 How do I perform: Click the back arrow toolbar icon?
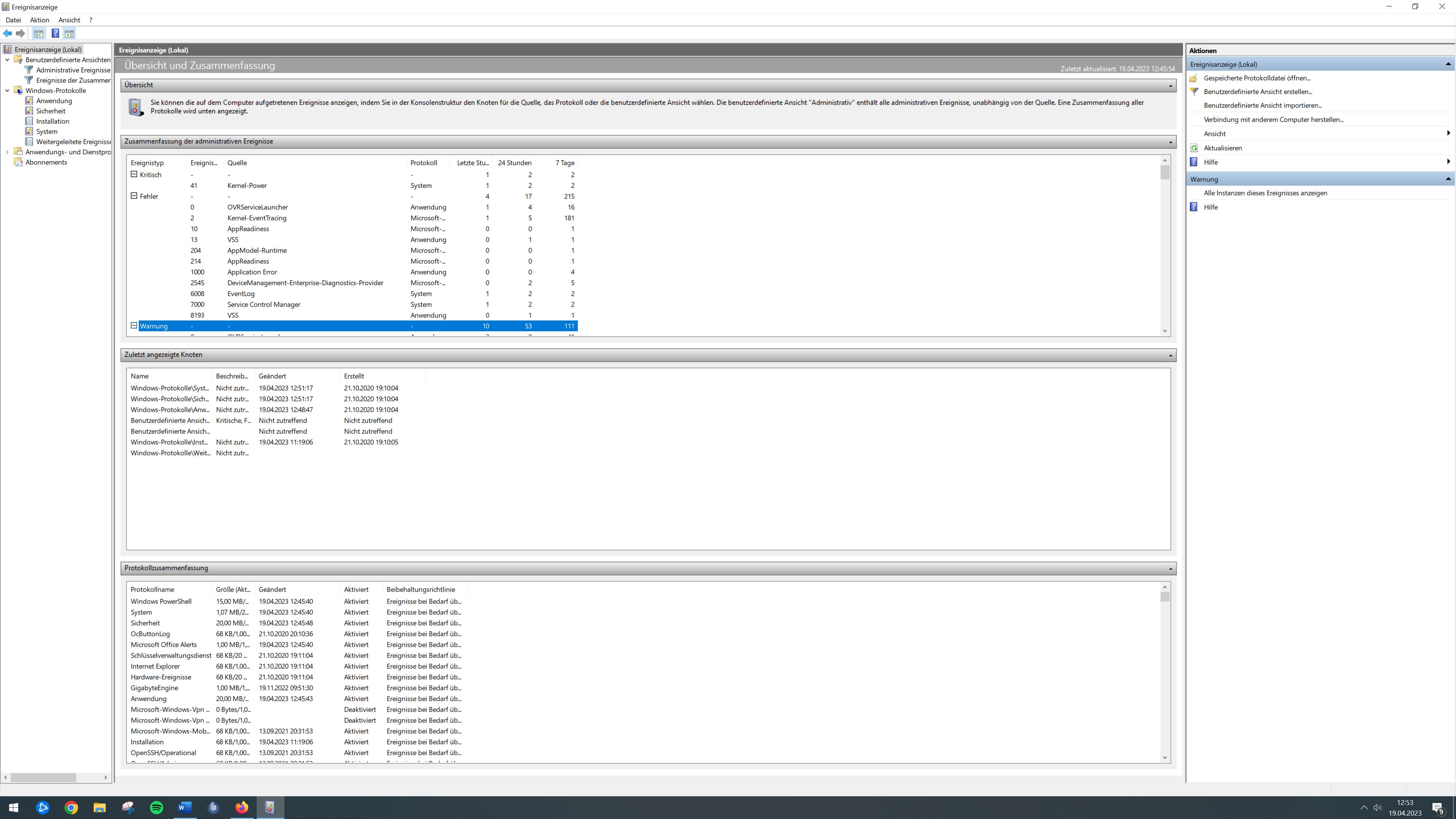(x=8, y=33)
